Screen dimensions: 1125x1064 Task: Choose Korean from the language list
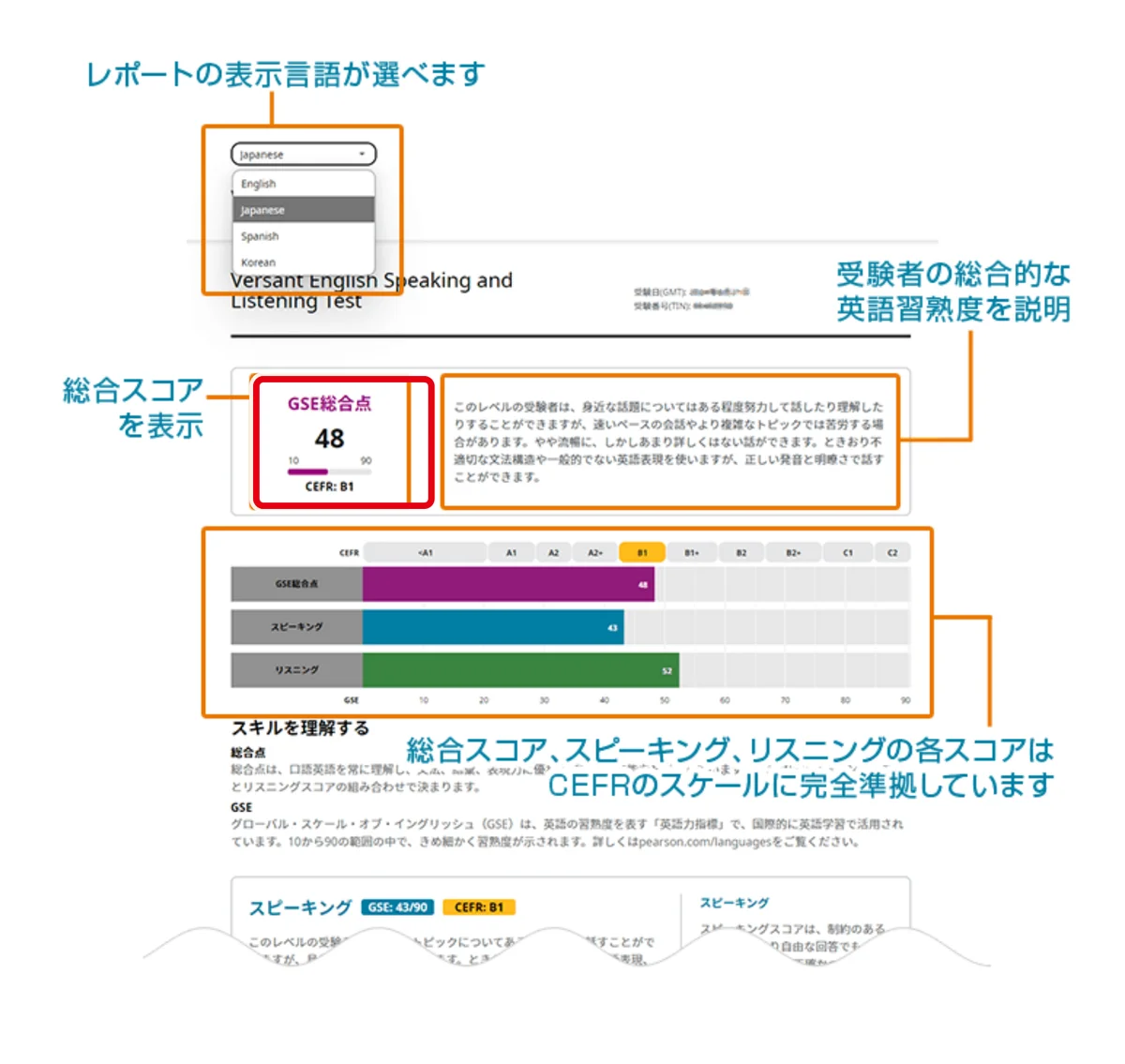click(303, 262)
